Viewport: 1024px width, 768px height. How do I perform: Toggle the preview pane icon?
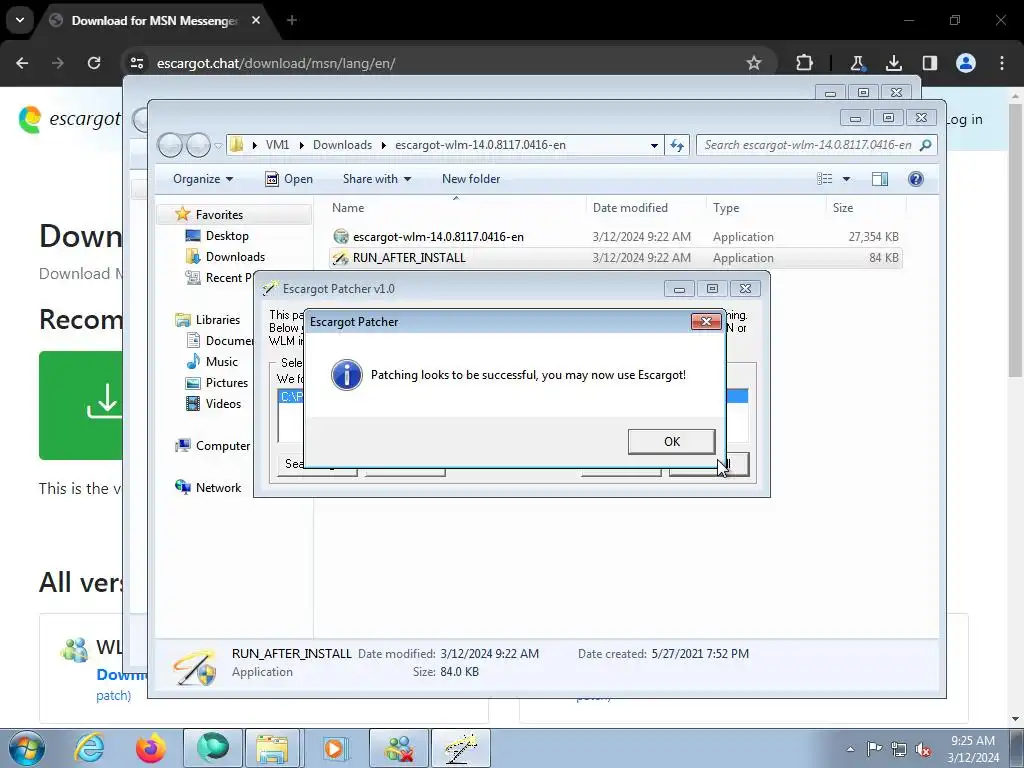880,179
